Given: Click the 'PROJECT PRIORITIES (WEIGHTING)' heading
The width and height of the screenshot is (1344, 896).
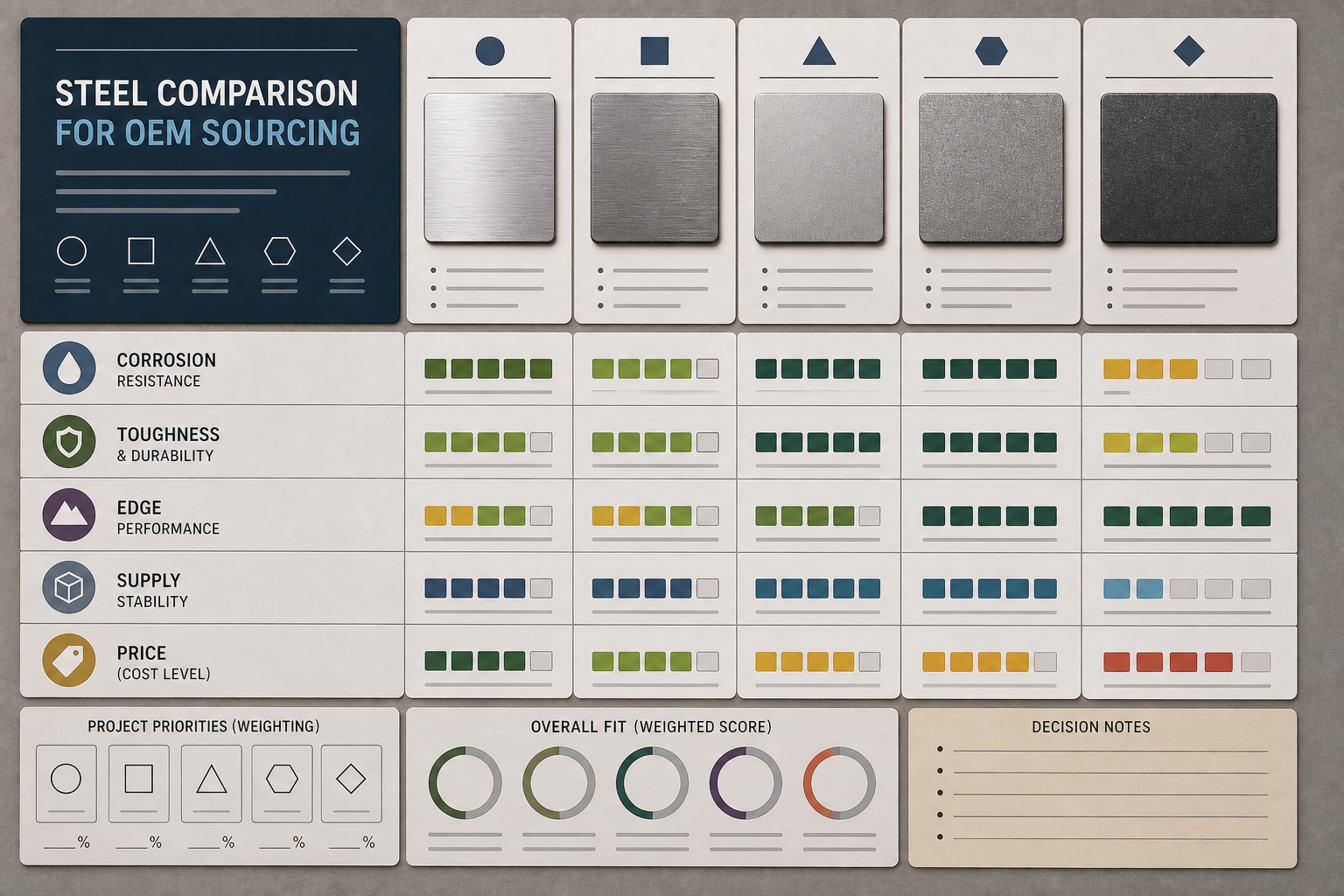Looking at the screenshot, I should click(x=204, y=726).
